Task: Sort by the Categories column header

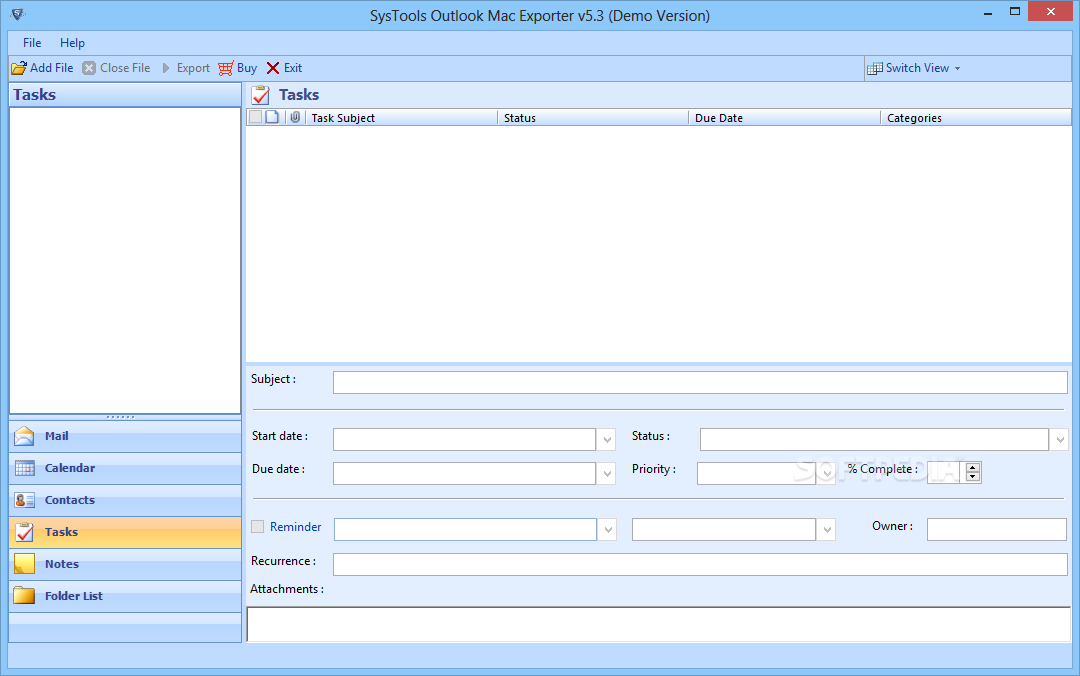Action: pyautogui.click(x=976, y=118)
